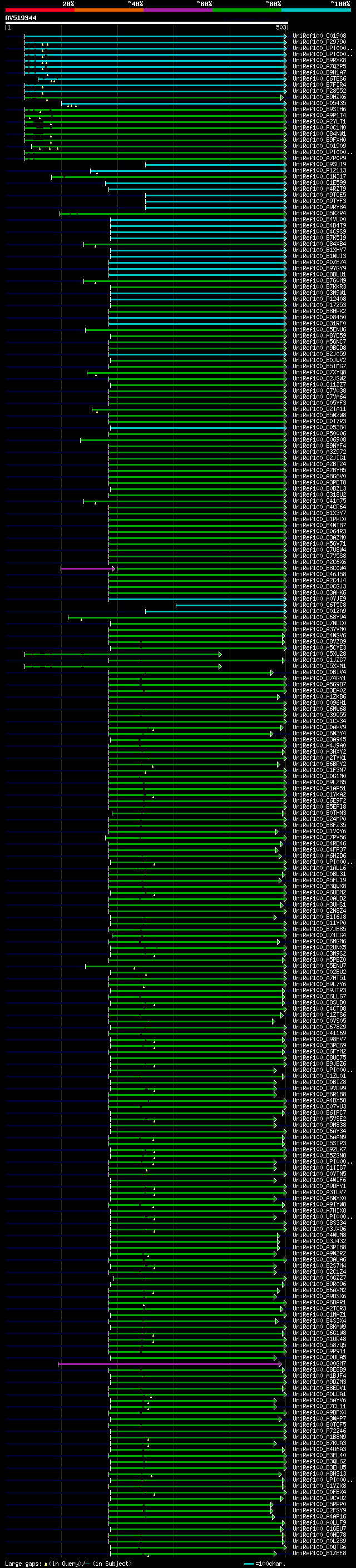This screenshot has height=1568, width=356.
Task: Select the UniRef100_Q9SUI9 label
Action: pyautogui.click(x=319, y=164)
